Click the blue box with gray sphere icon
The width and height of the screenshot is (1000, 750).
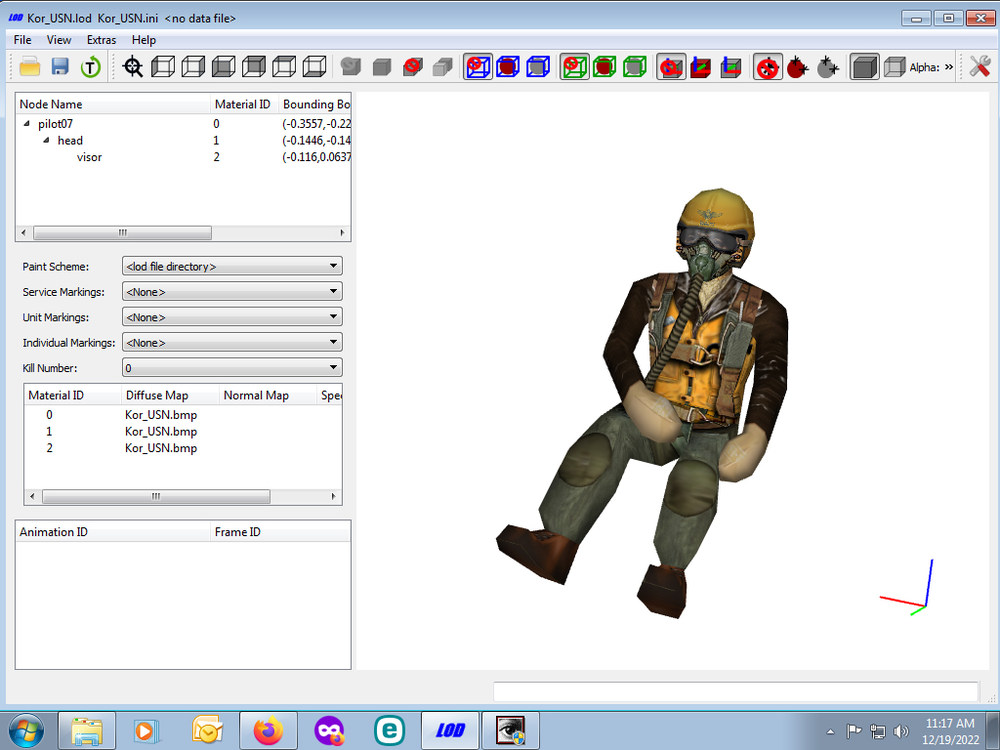538,66
